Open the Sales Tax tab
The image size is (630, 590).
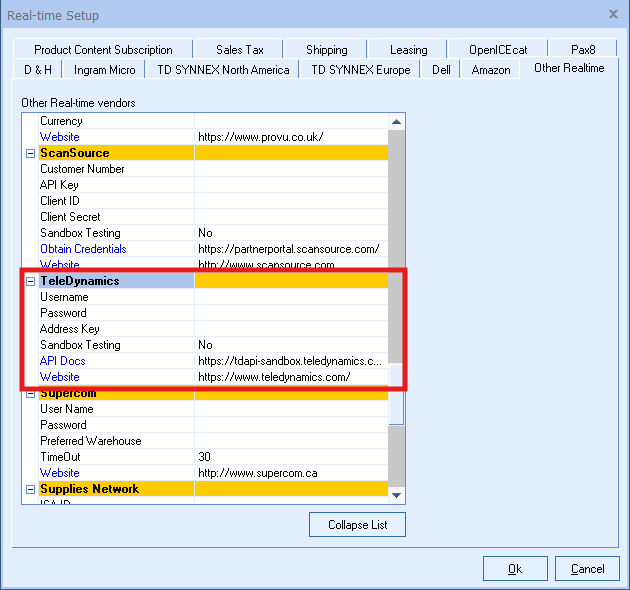[239, 49]
